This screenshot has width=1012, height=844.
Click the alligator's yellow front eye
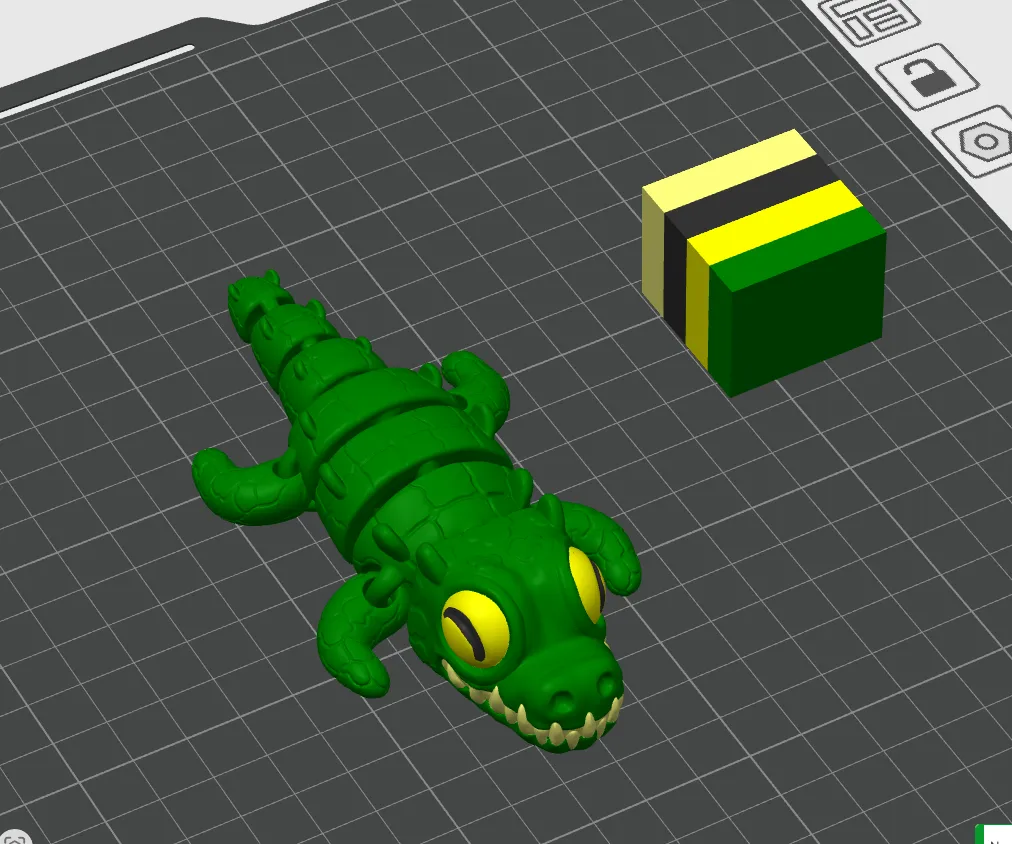(x=475, y=628)
